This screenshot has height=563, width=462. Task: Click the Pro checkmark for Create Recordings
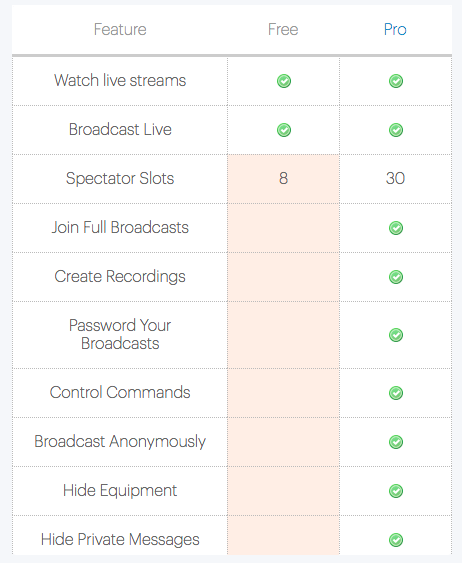click(x=396, y=277)
